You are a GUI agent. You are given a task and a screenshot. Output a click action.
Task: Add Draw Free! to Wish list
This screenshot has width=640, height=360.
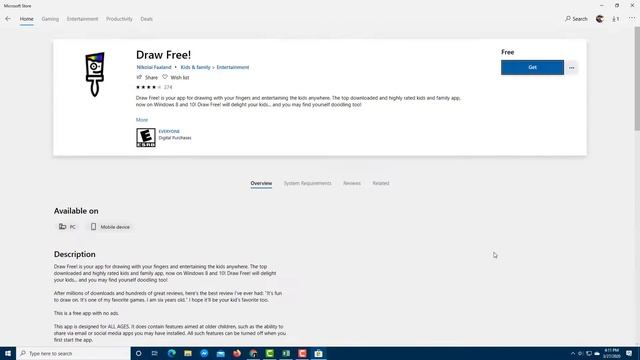click(x=176, y=78)
